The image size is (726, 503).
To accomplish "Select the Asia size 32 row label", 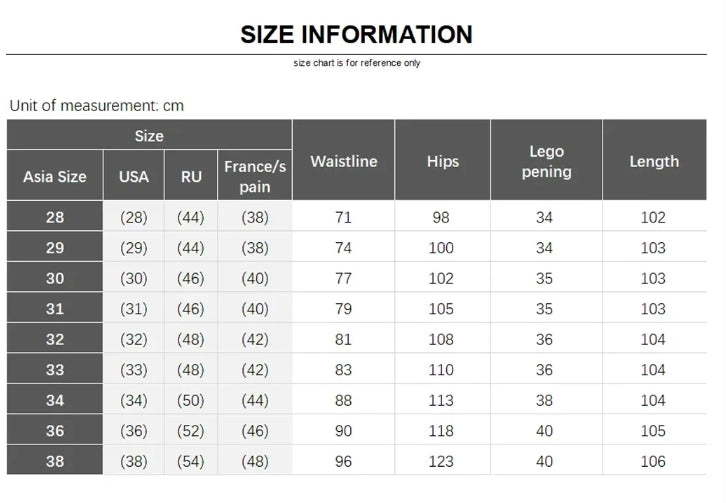I will [x=55, y=339].
